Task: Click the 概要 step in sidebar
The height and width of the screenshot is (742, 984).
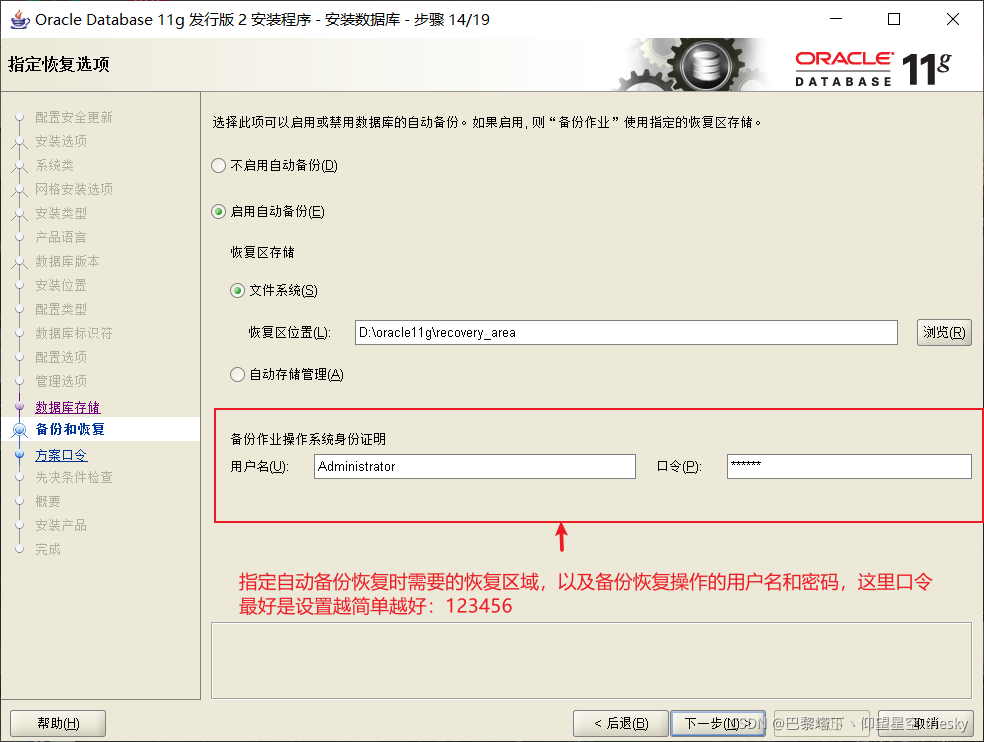Action: coord(48,501)
